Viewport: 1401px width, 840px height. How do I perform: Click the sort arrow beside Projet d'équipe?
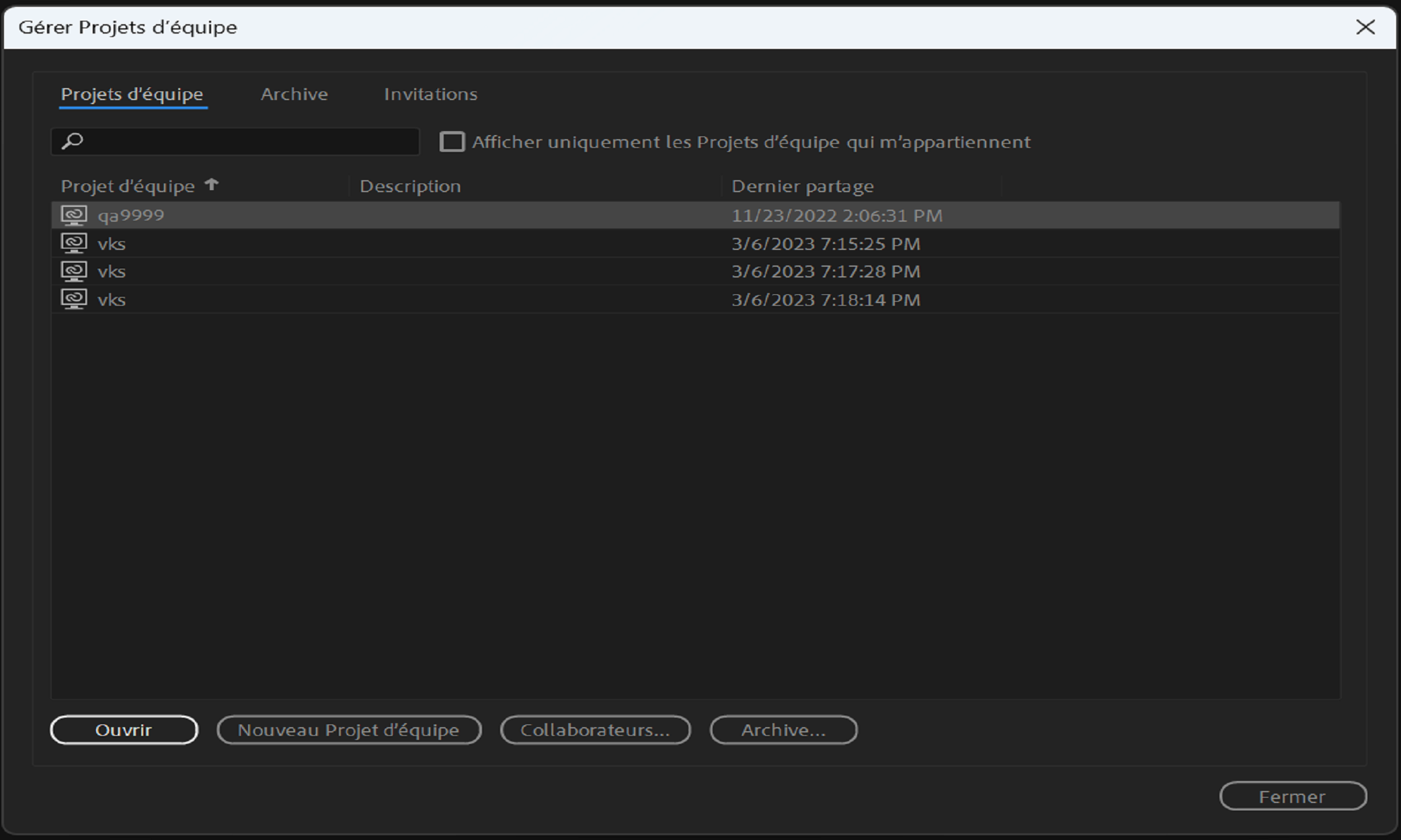pyautogui.click(x=212, y=185)
